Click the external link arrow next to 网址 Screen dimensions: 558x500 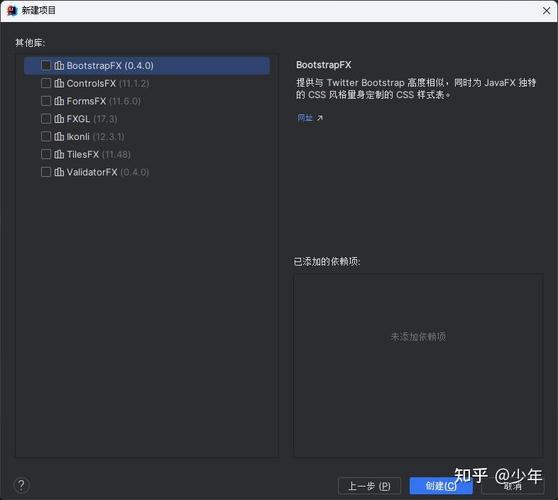(320, 118)
